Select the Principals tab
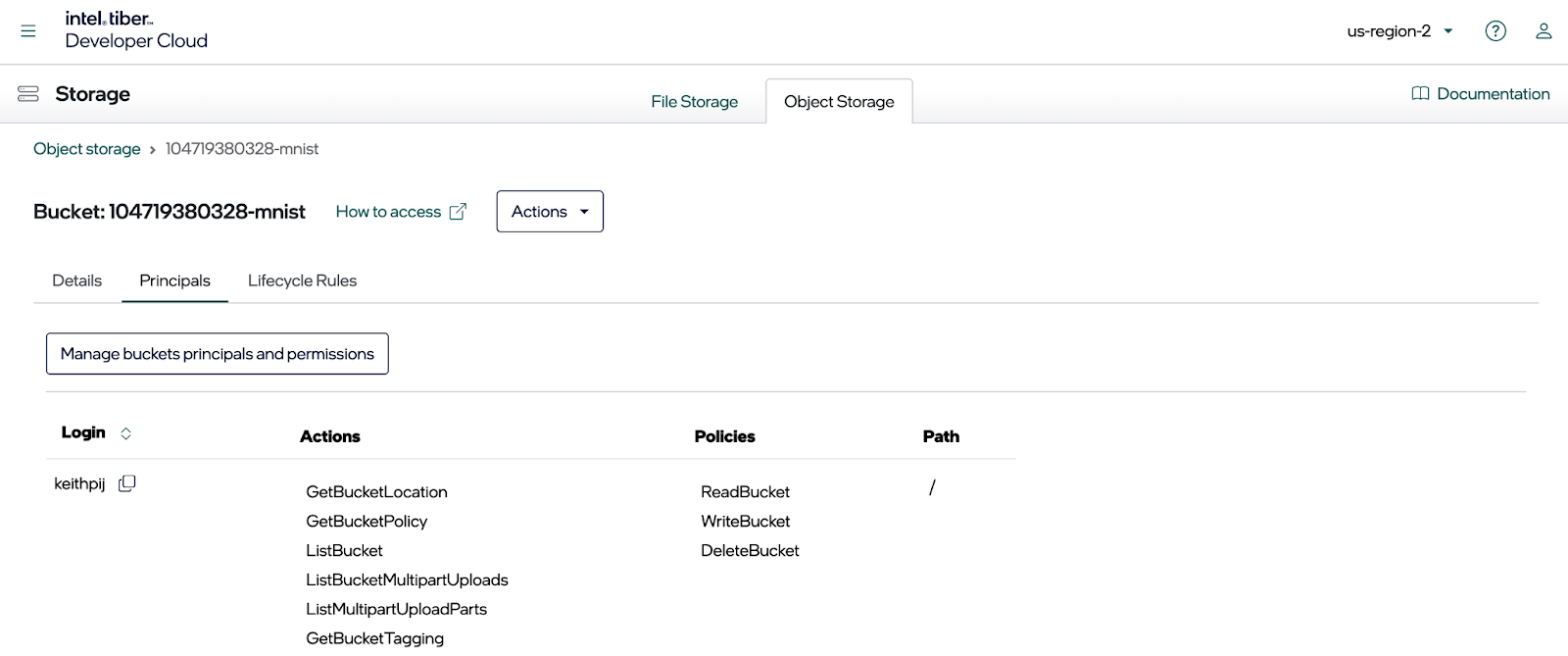Image resolution: width=1568 pixels, height=656 pixels. click(x=174, y=280)
